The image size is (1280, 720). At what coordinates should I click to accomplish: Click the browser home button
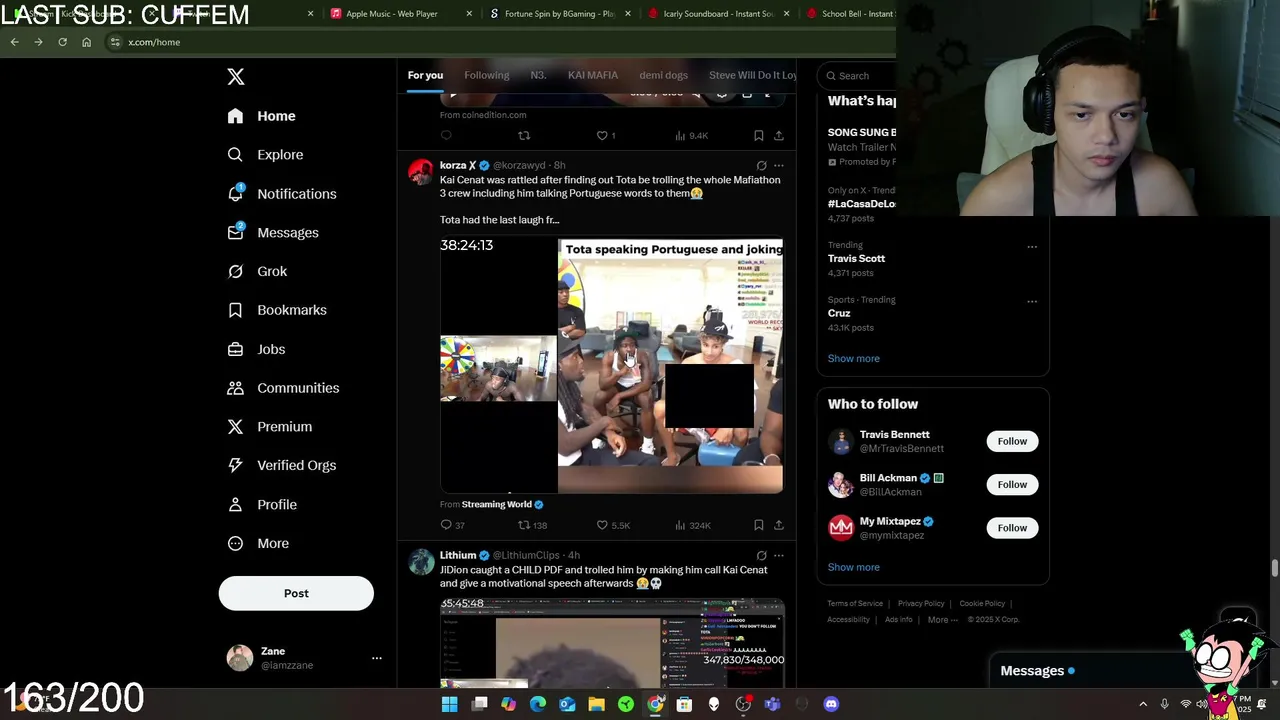point(86,42)
